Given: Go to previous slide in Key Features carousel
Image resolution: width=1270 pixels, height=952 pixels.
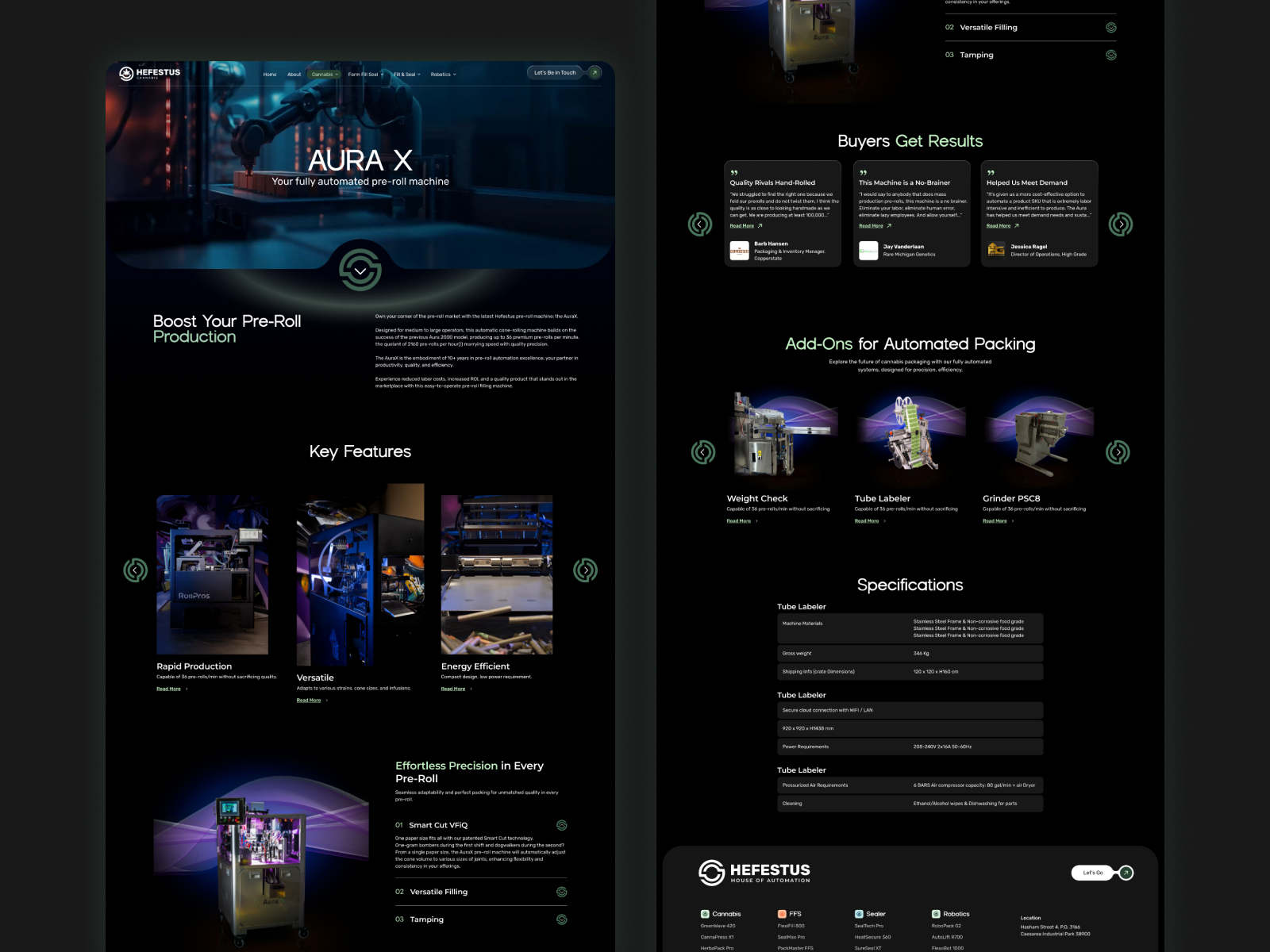Looking at the screenshot, I should (x=135, y=570).
